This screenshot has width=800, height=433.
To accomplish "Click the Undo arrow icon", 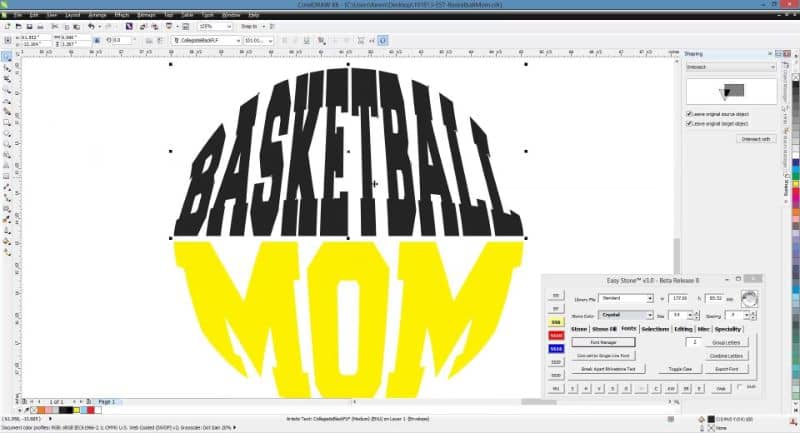I will 91,27.
